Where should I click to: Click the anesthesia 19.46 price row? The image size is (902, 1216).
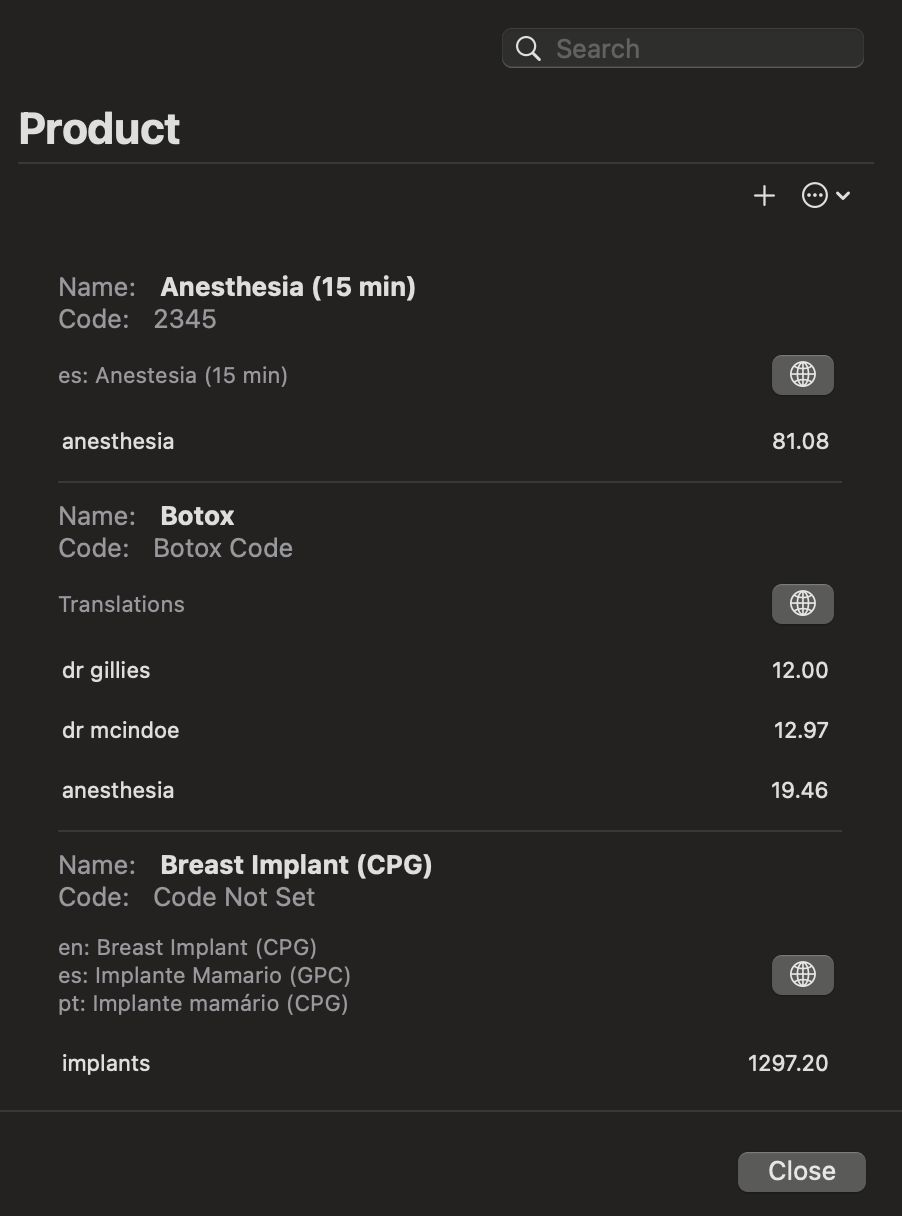[445, 790]
